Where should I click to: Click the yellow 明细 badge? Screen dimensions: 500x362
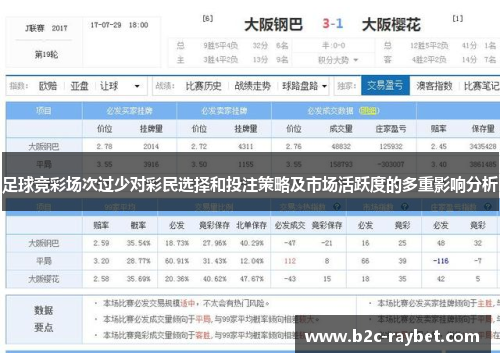[x=369, y=111]
